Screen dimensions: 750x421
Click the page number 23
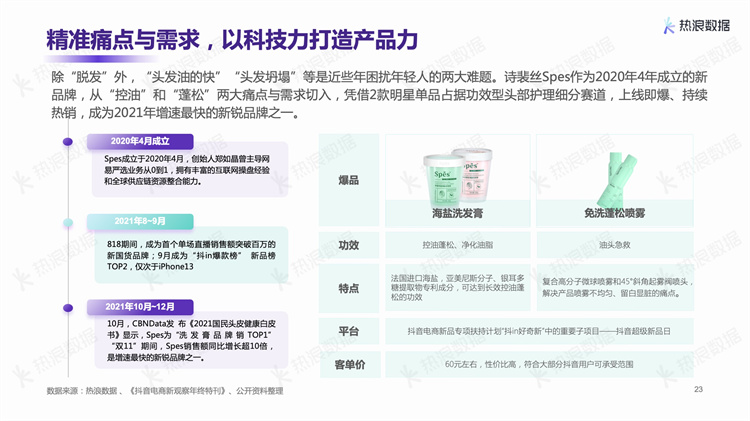pyautogui.click(x=698, y=390)
